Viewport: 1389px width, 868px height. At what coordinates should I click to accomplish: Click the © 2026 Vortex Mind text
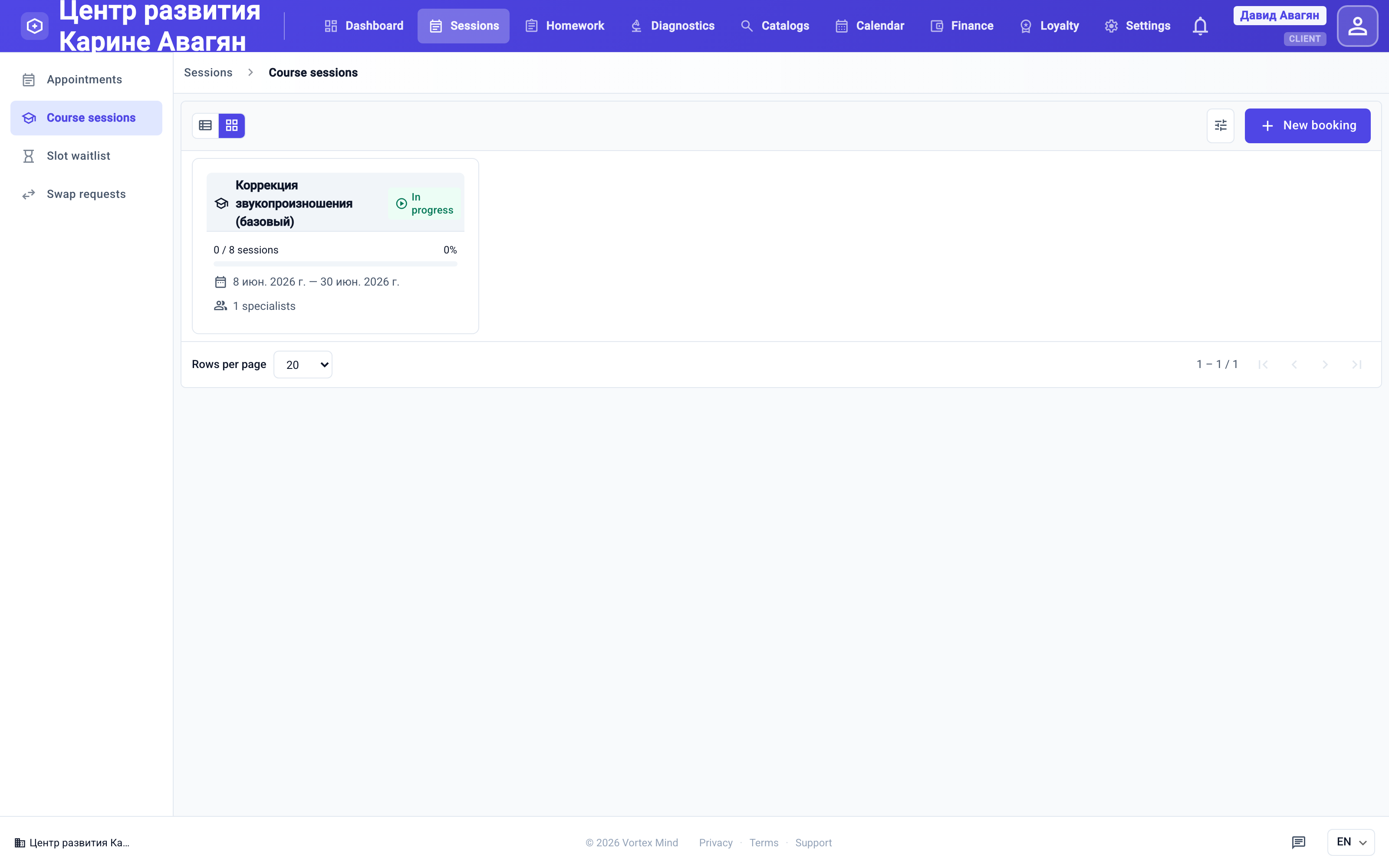coord(632,843)
